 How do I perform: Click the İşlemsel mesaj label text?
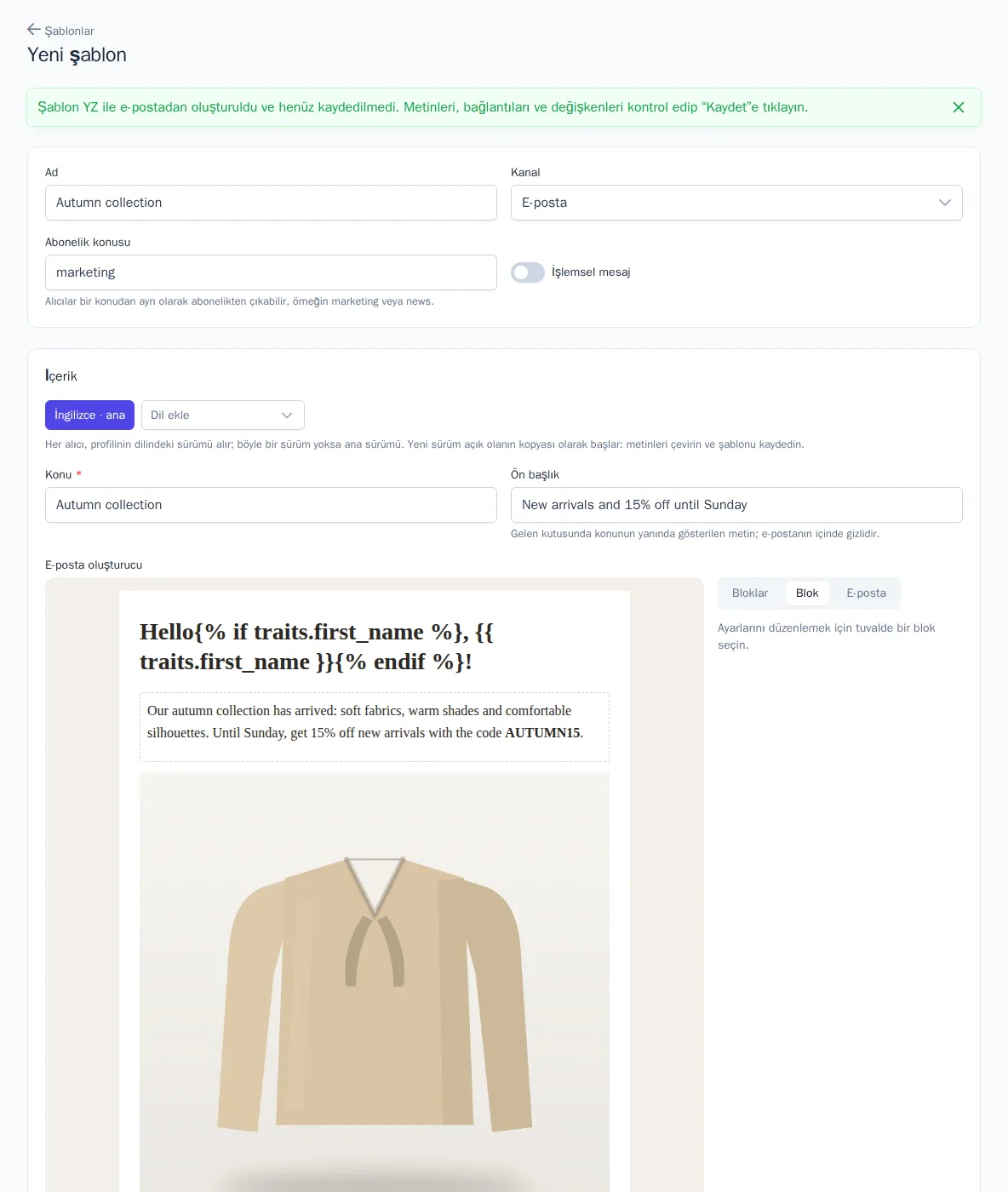tap(591, 272)
